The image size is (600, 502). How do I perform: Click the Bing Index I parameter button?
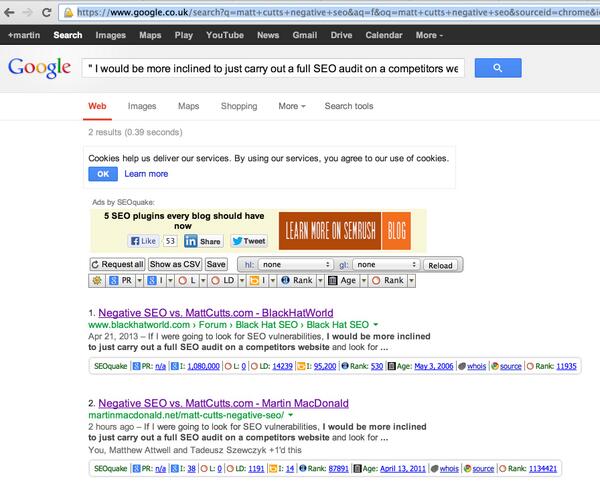tap(258, 280)
